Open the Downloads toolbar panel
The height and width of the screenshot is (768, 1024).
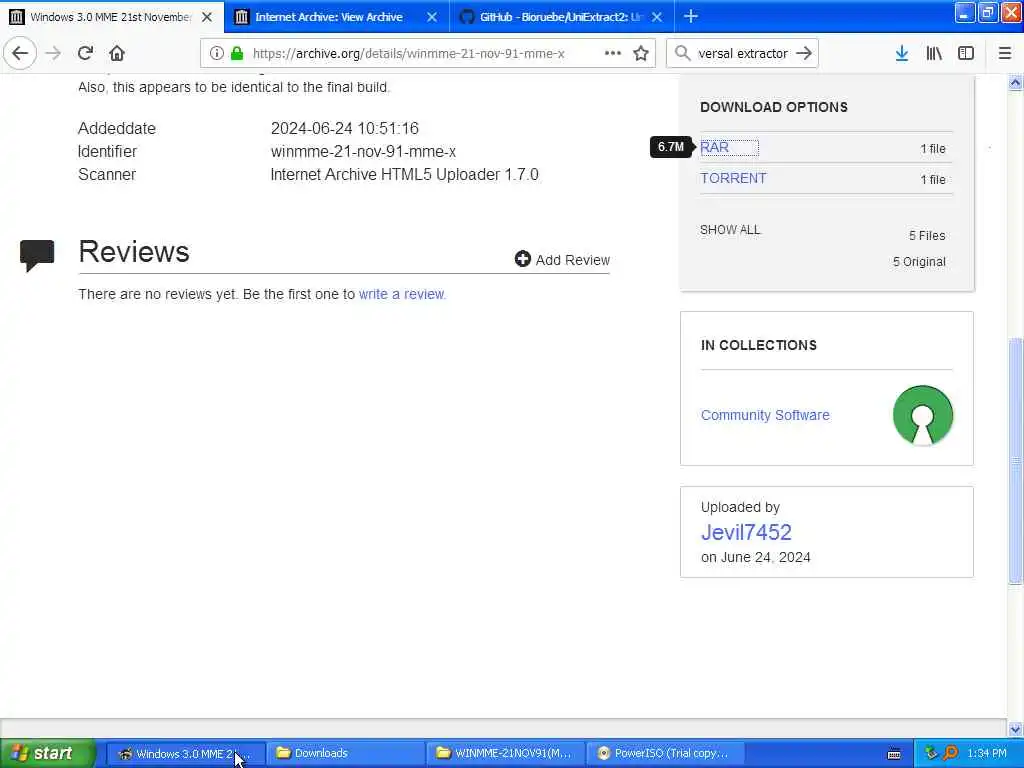coord(901,53)
